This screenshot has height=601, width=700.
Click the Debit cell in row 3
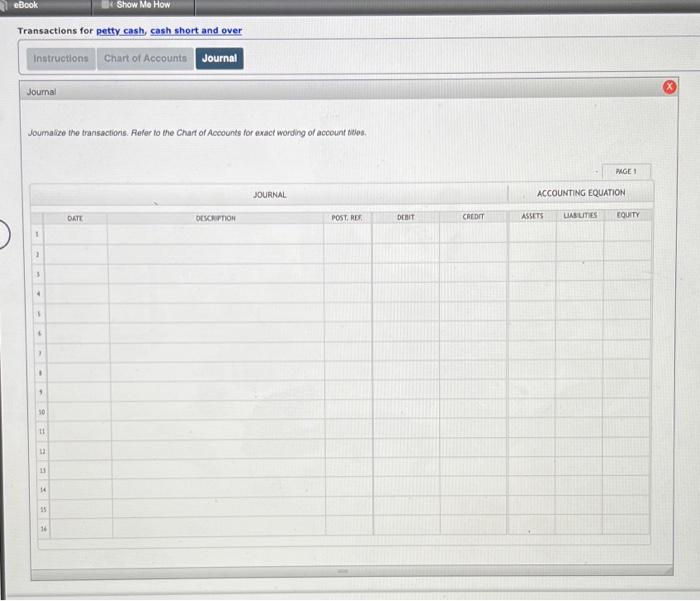(x=405, y=273)
